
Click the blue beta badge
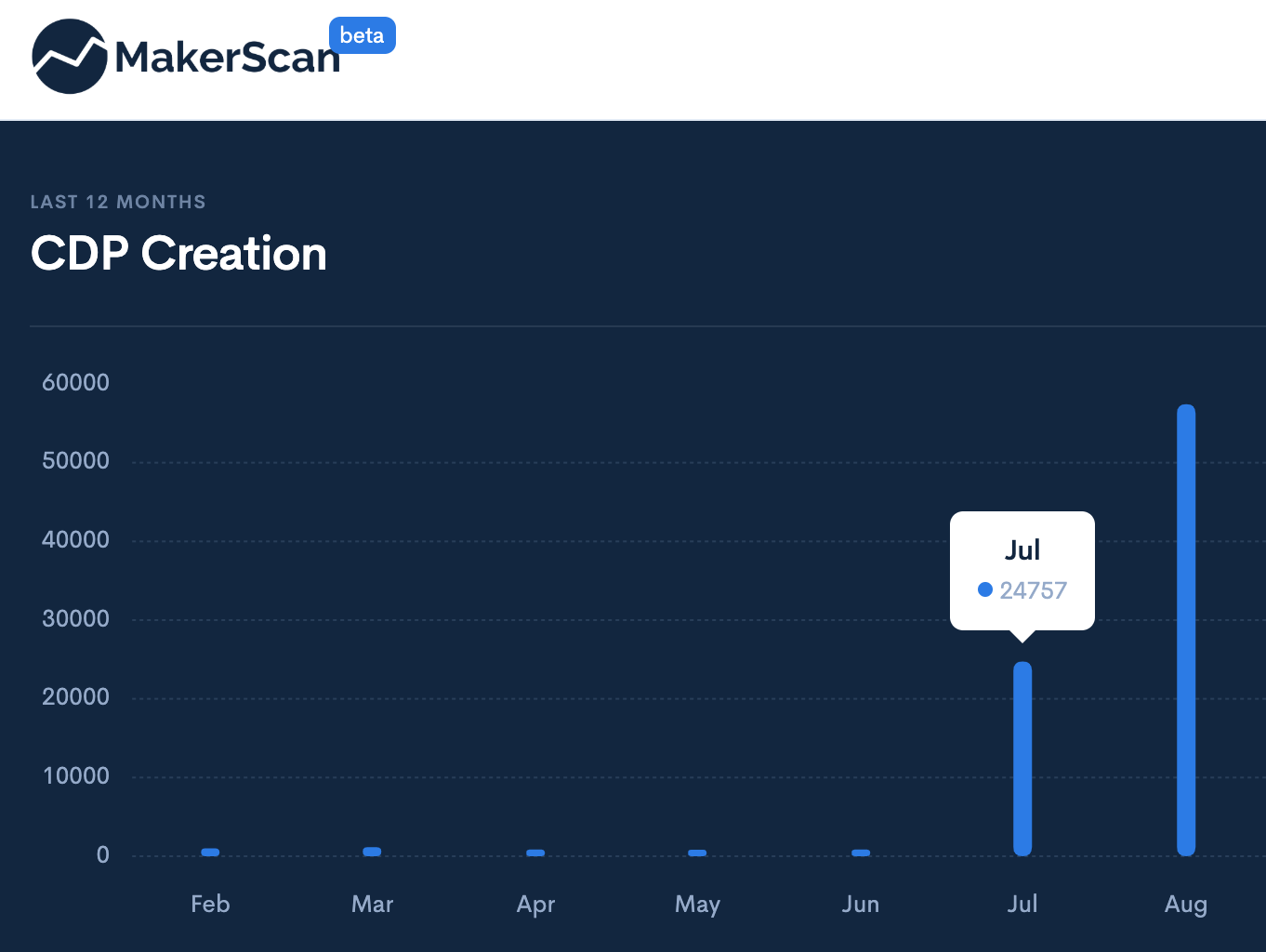pos(363,35)
